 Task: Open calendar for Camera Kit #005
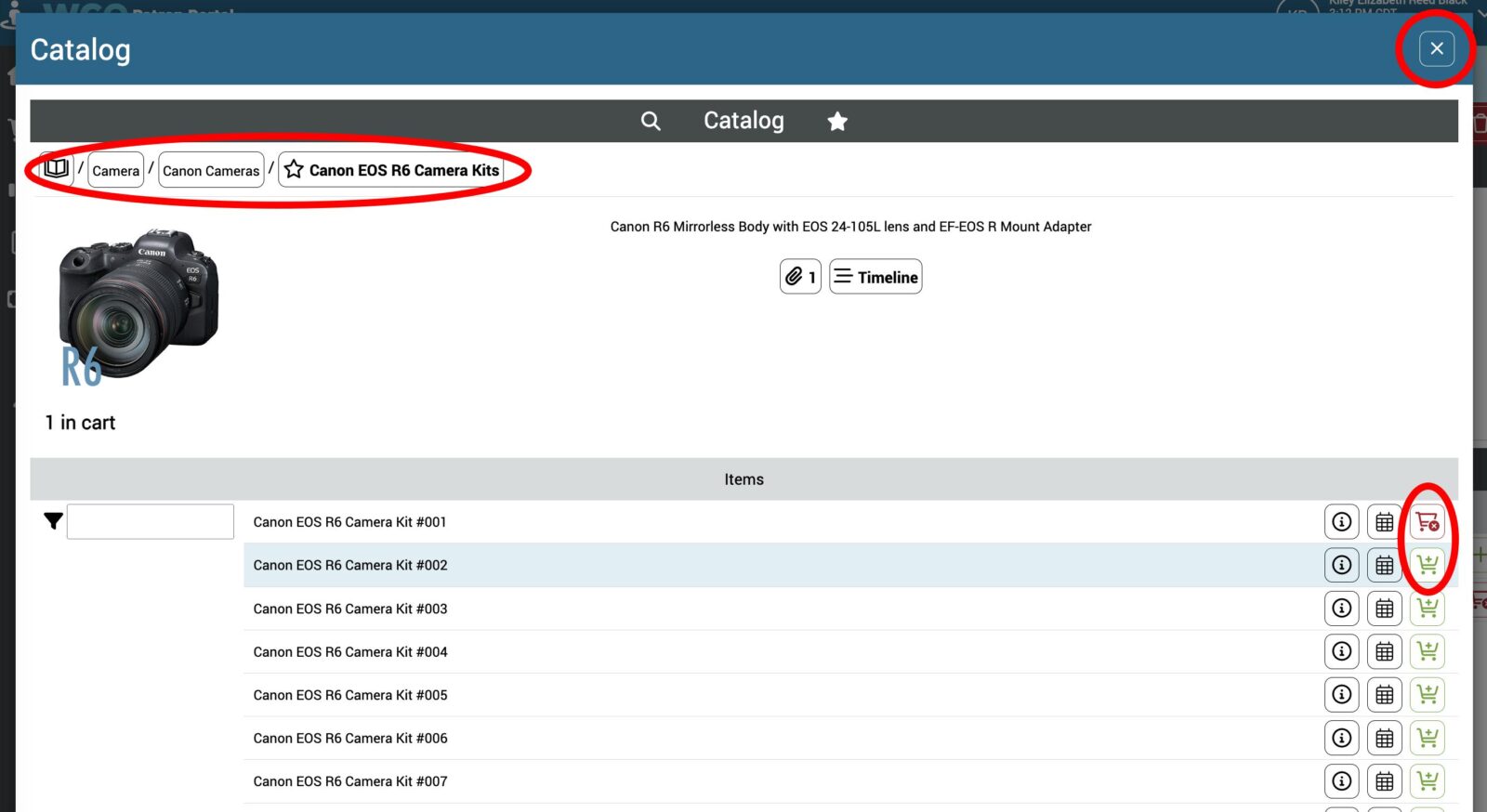pos(1384,695)
